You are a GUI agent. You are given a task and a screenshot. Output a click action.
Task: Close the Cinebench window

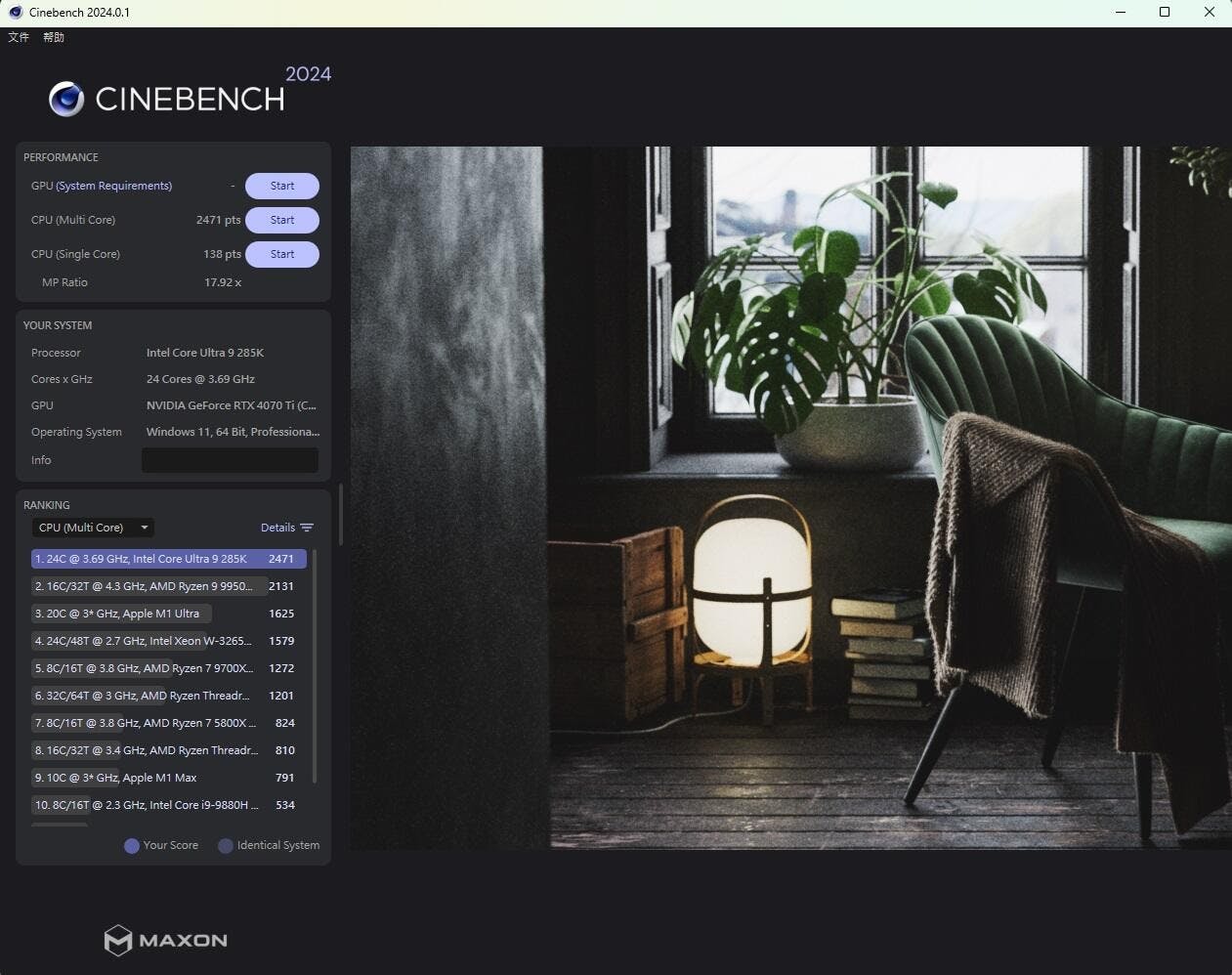(1210, 13)
